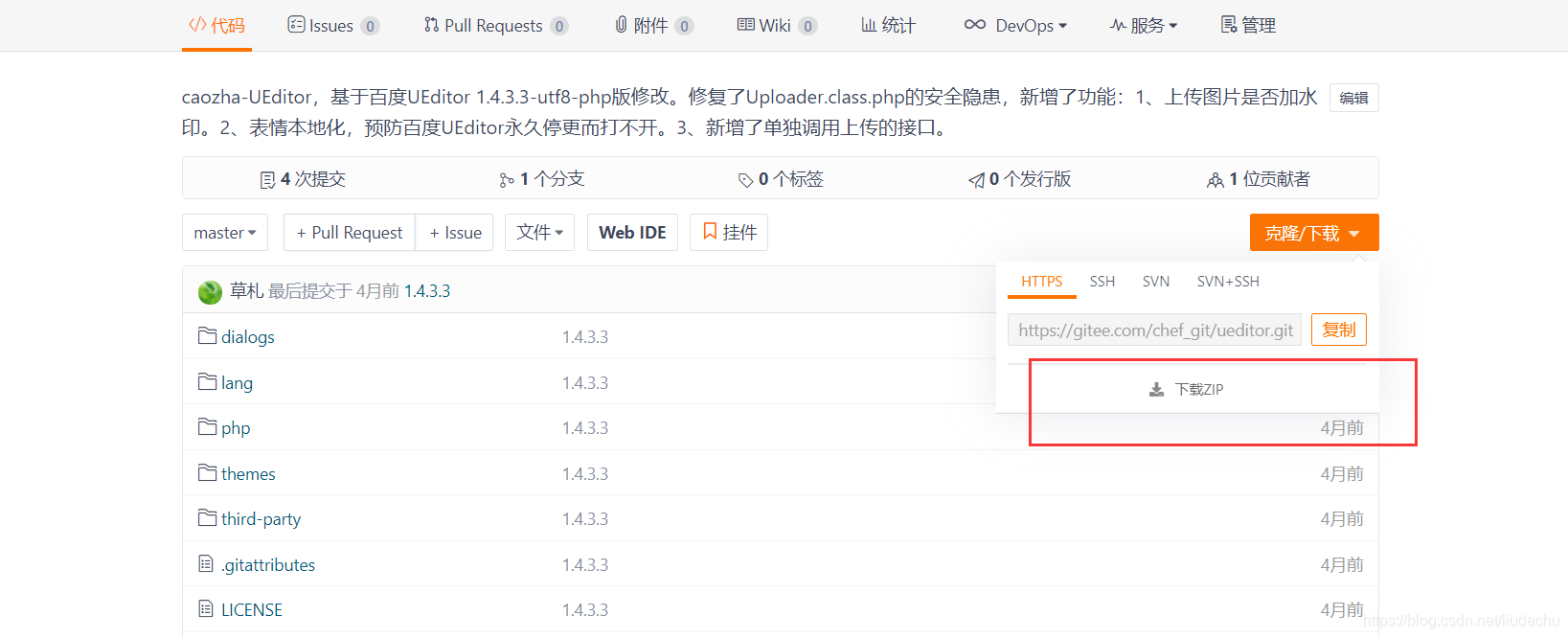The width and height of the screenshot is (1568, 638).
Task: Open the themes folder
Action: 248,474
